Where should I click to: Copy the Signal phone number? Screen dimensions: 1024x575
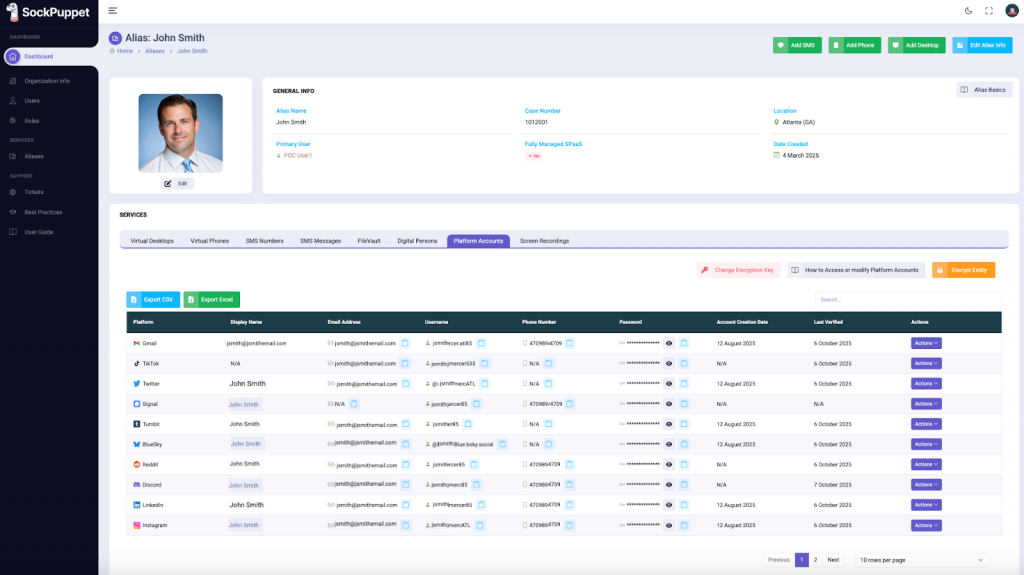click(570, 404)
